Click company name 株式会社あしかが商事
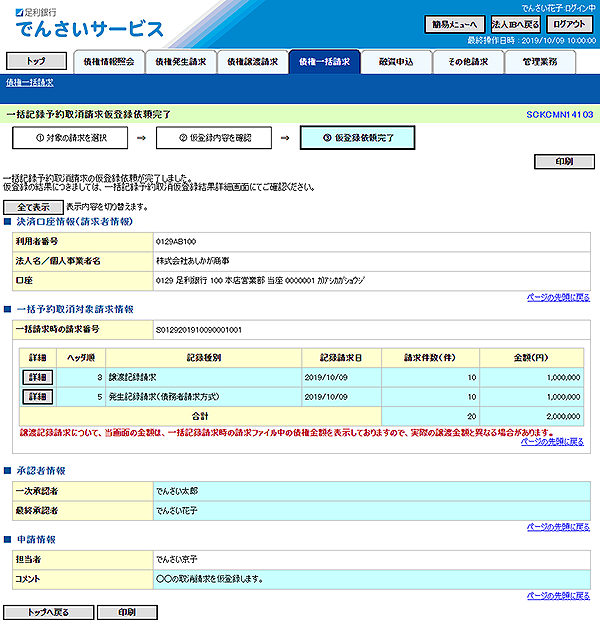This screenshot has height=628, width=600. point(193,261)
